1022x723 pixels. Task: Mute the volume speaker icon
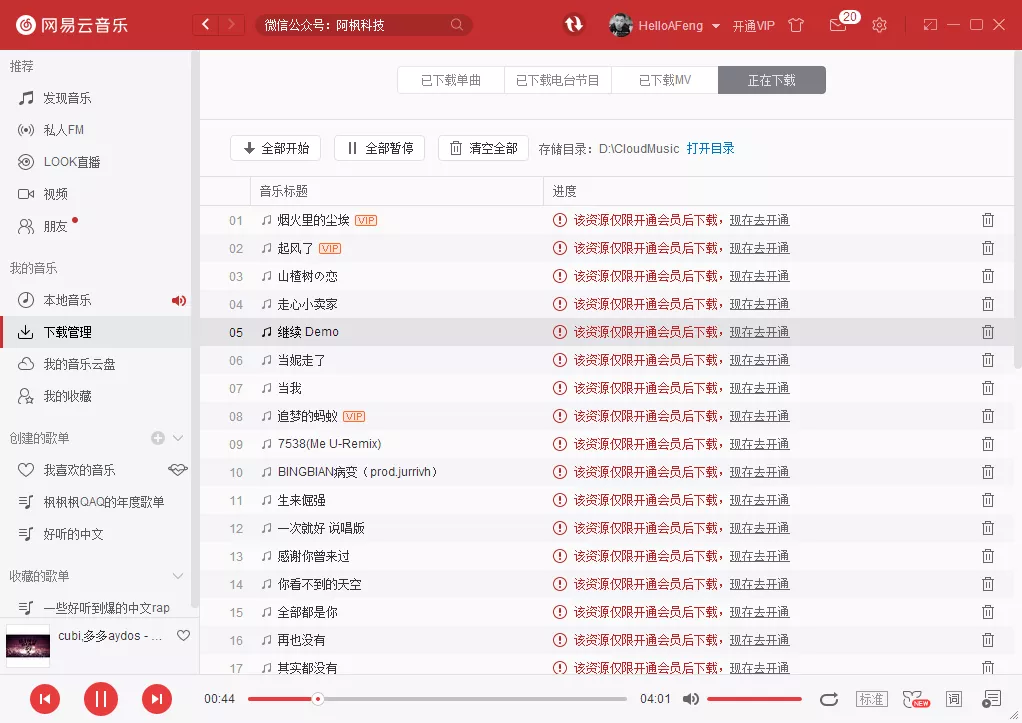[691, 700]
